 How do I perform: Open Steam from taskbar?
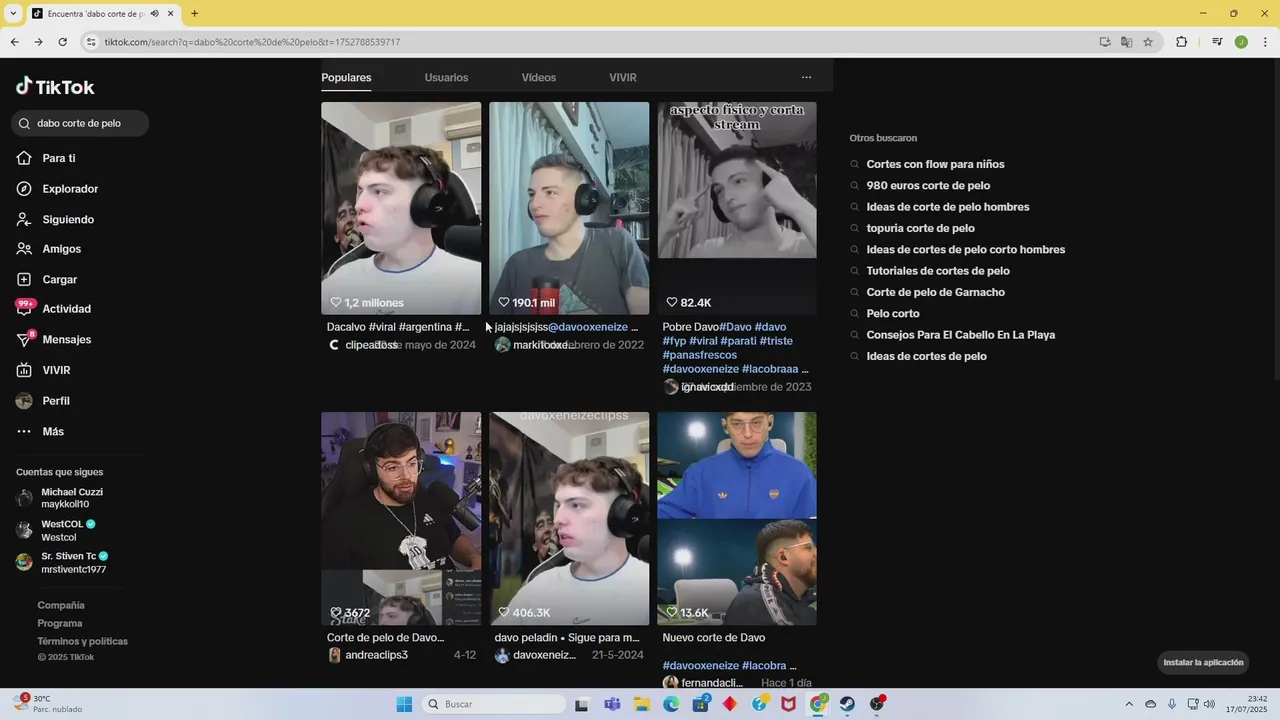coord(847,704)
